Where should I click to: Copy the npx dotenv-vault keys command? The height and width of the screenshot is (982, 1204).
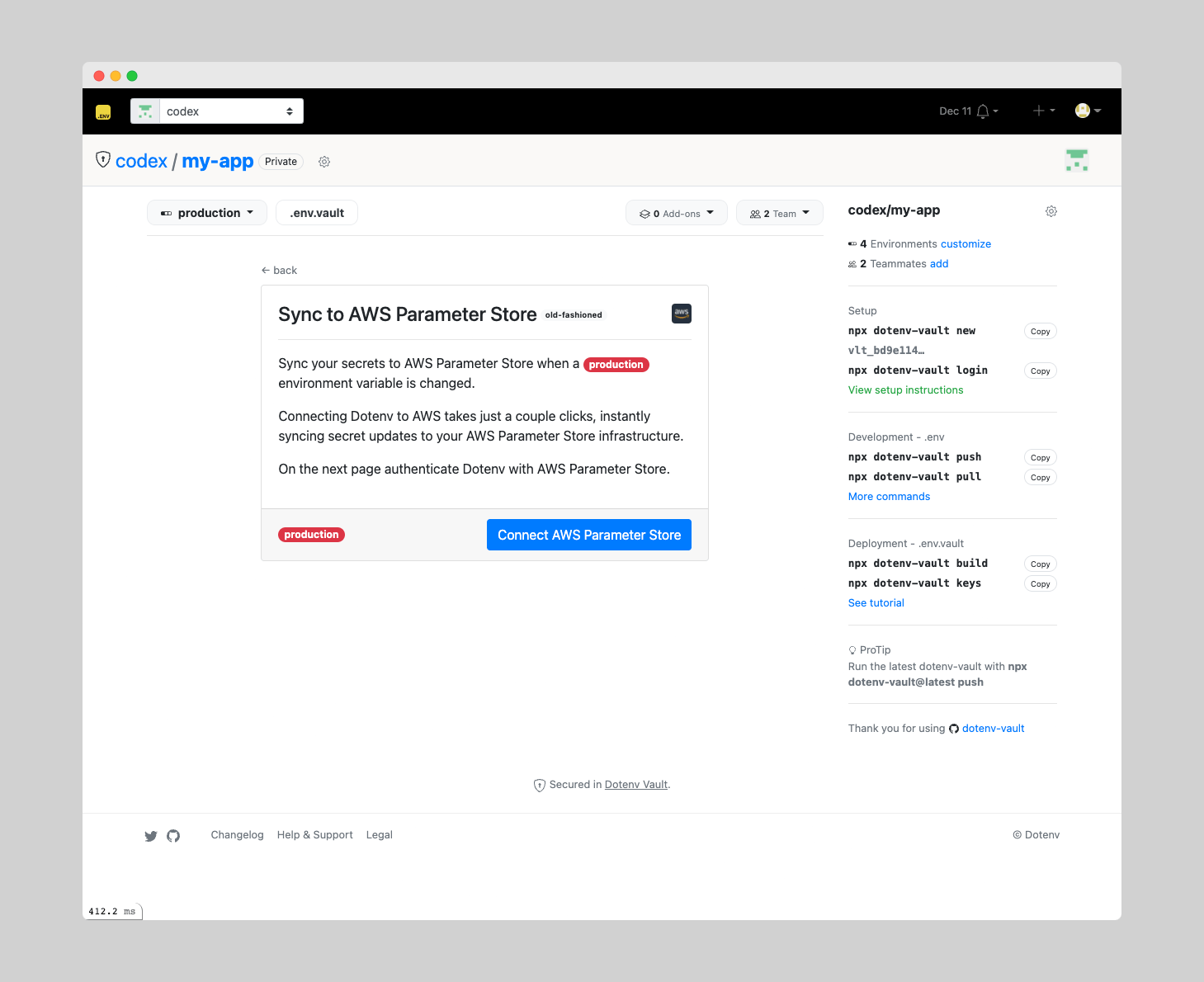(1041, 583)
